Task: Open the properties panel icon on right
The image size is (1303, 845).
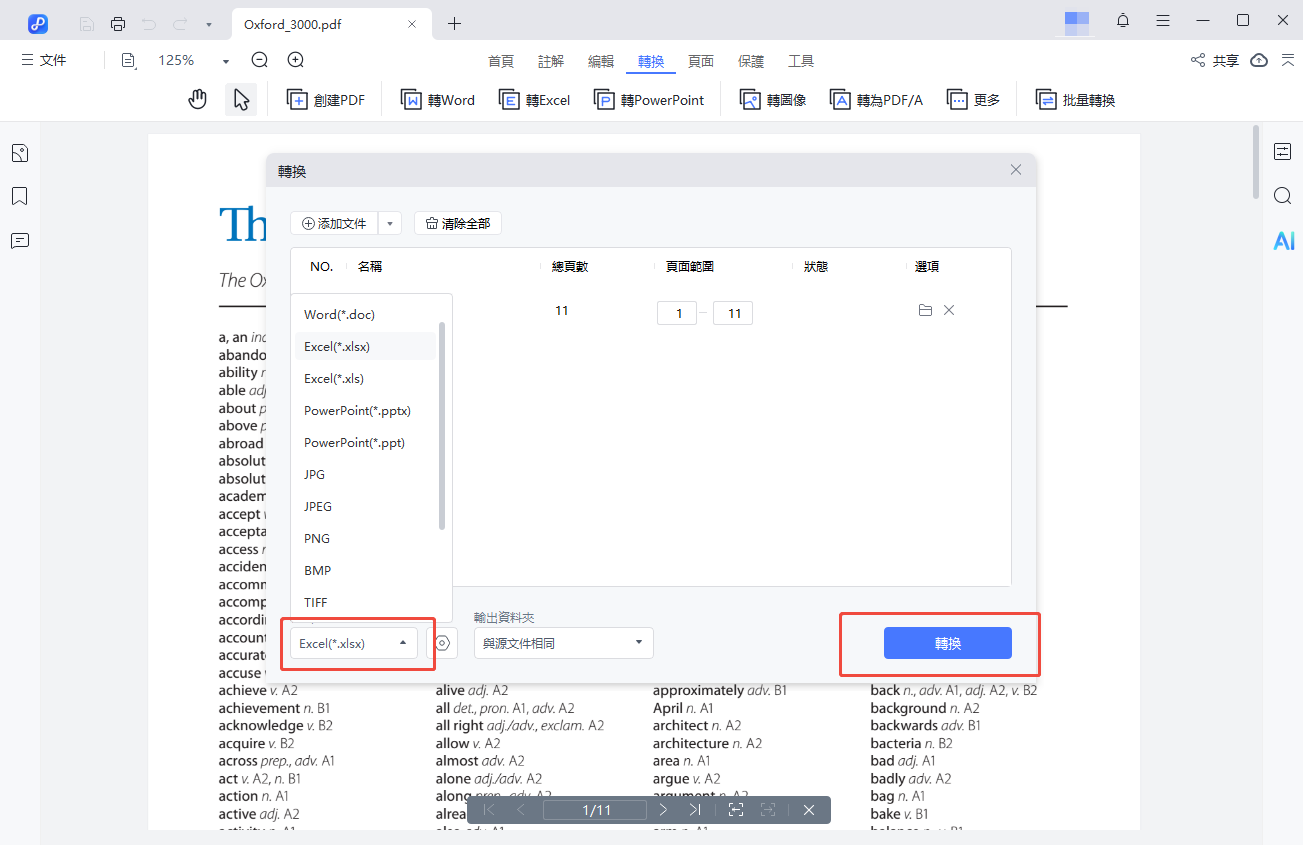Action: [1283, 152]
